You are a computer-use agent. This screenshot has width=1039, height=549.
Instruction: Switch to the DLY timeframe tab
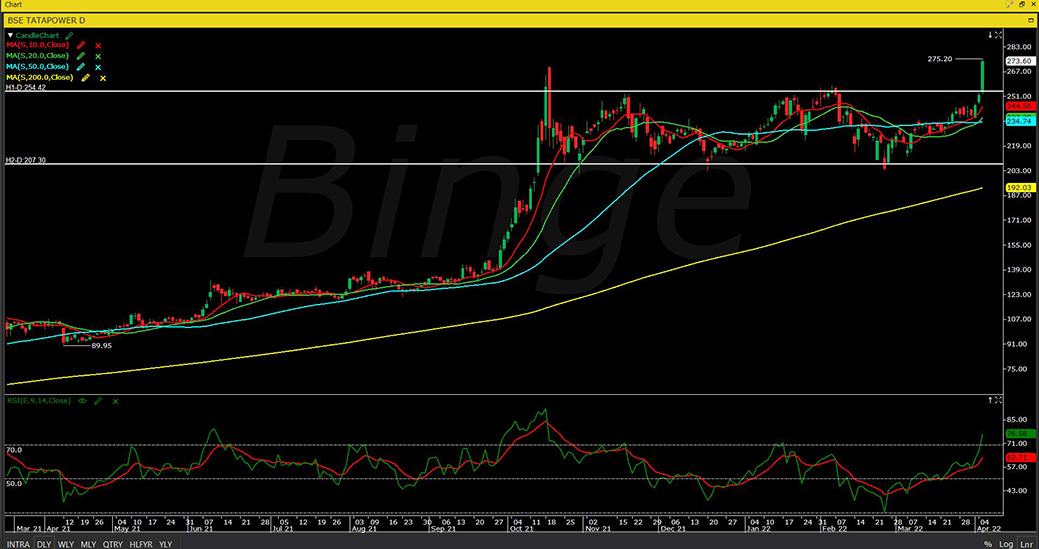(x=44, y=544)
